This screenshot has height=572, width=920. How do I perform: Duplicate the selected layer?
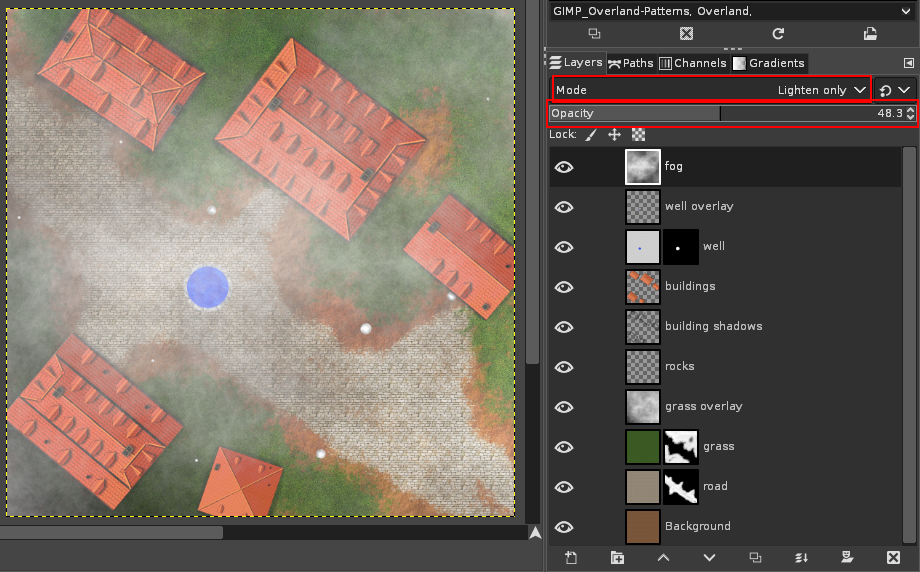(x=755, y=557)
